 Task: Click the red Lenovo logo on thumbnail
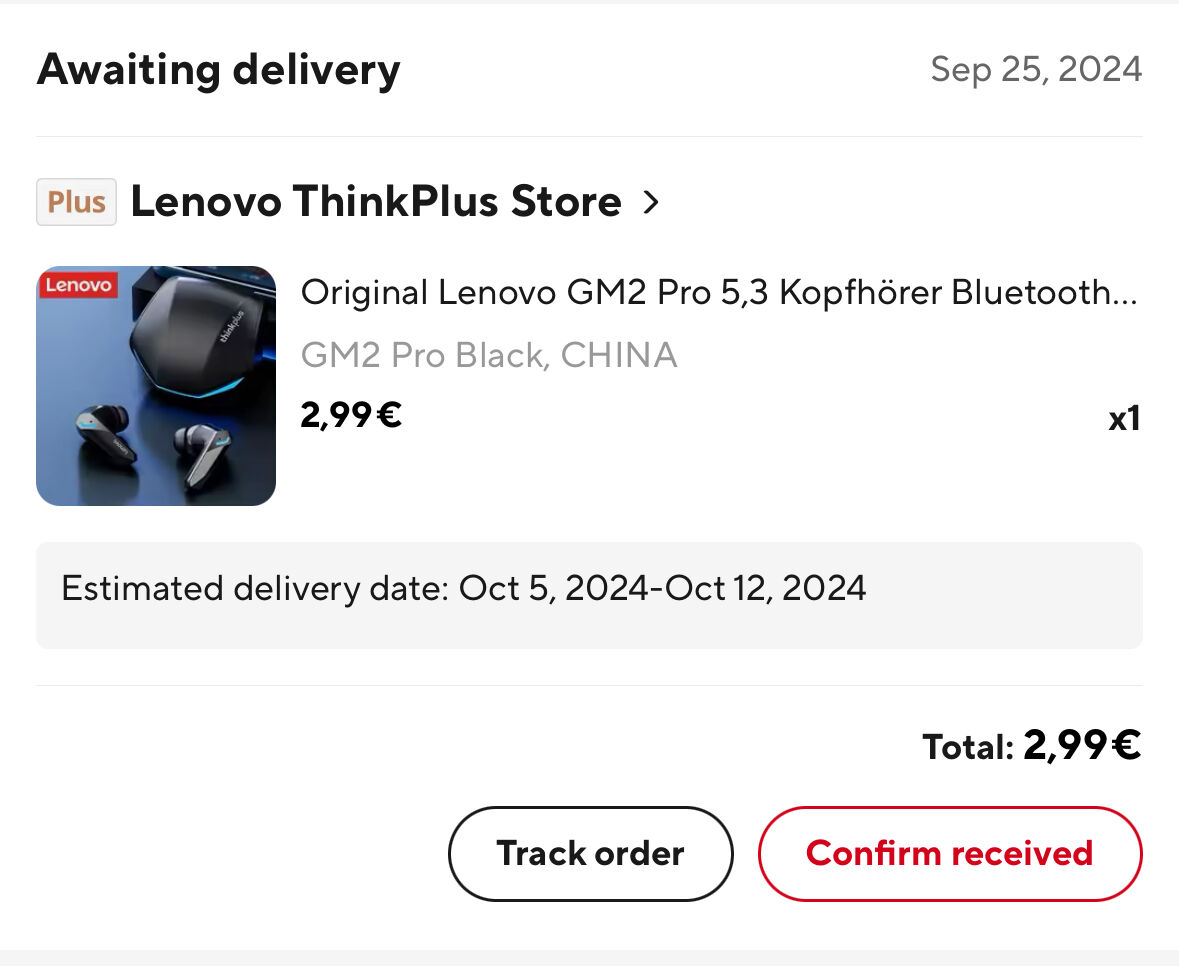[78, 285]
